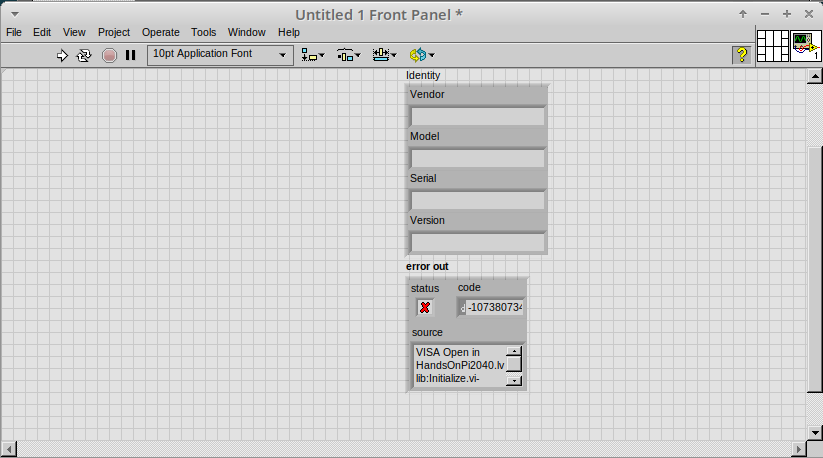
Task: Minimize the Untitled 1 Front Panel window
Action: coord(765,14)
